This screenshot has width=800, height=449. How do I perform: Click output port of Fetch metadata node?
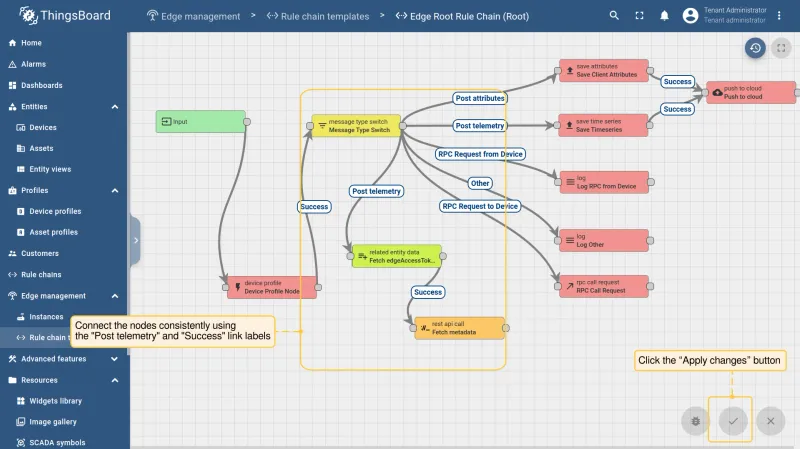[506, 328]
